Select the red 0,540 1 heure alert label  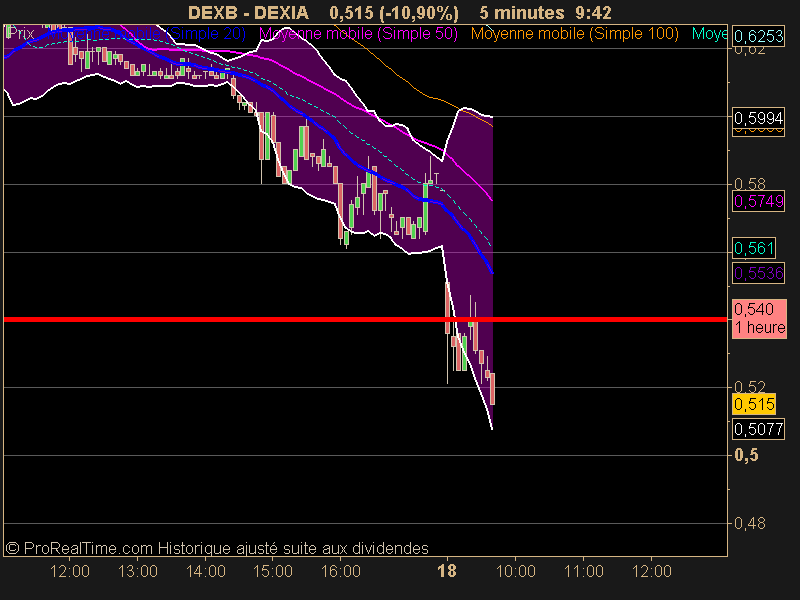pos(759,319)
